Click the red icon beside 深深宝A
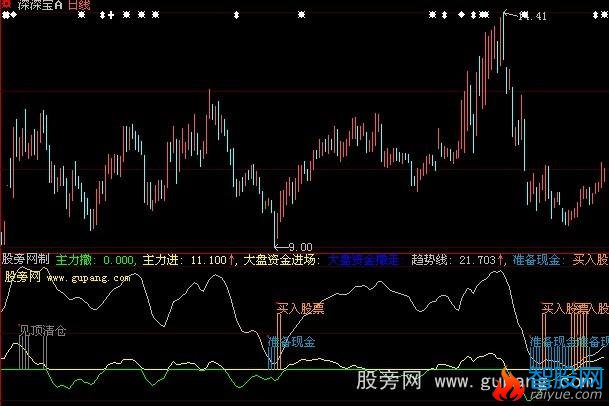This screenshot has height=406, width=609. pyautogui.click(x=7, y=3)
